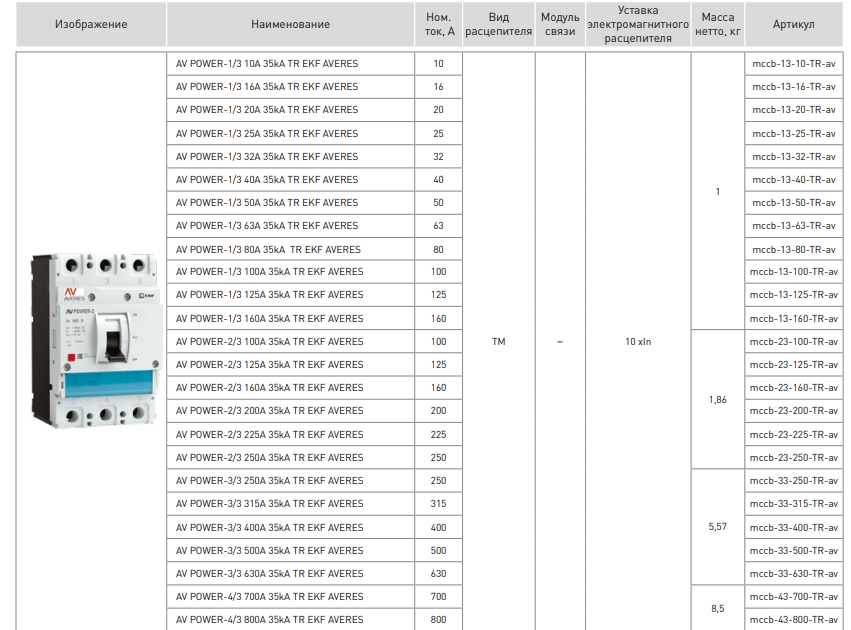This screenshot has width=851, height=630.
Task: Click the net mass value "8,5"
Action: pyautogui.click(x=717, y=609)
